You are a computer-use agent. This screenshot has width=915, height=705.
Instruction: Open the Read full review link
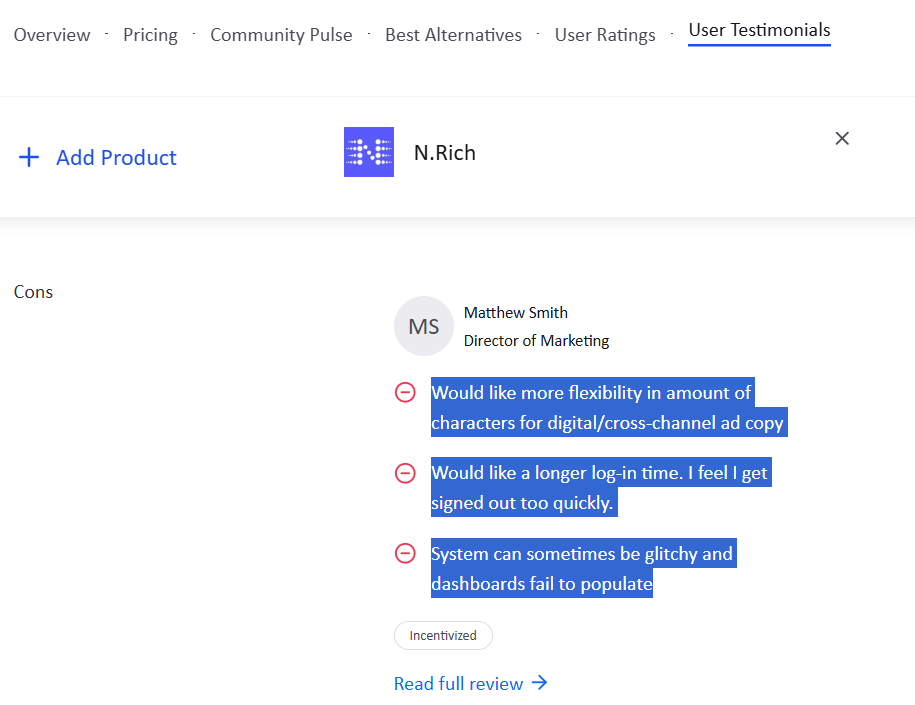click(x=458, y=684)
